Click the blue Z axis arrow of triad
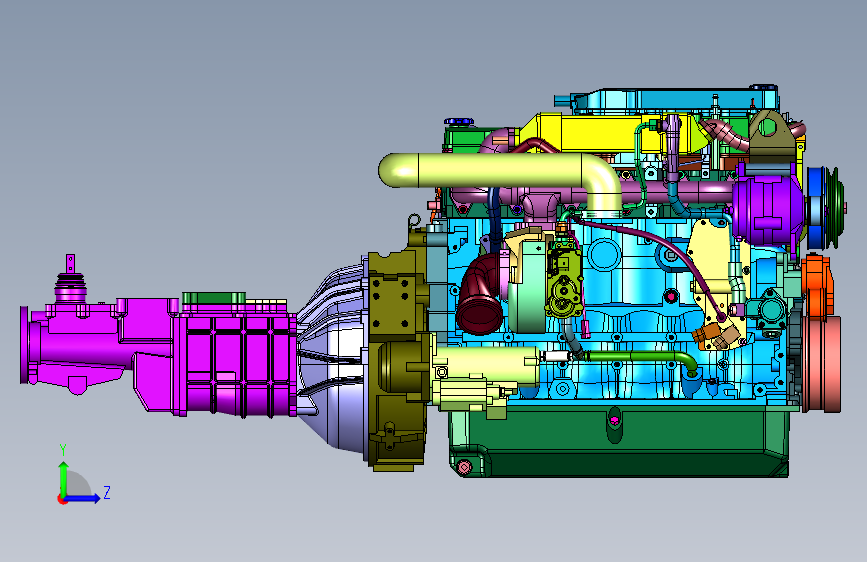 point(84,498)
